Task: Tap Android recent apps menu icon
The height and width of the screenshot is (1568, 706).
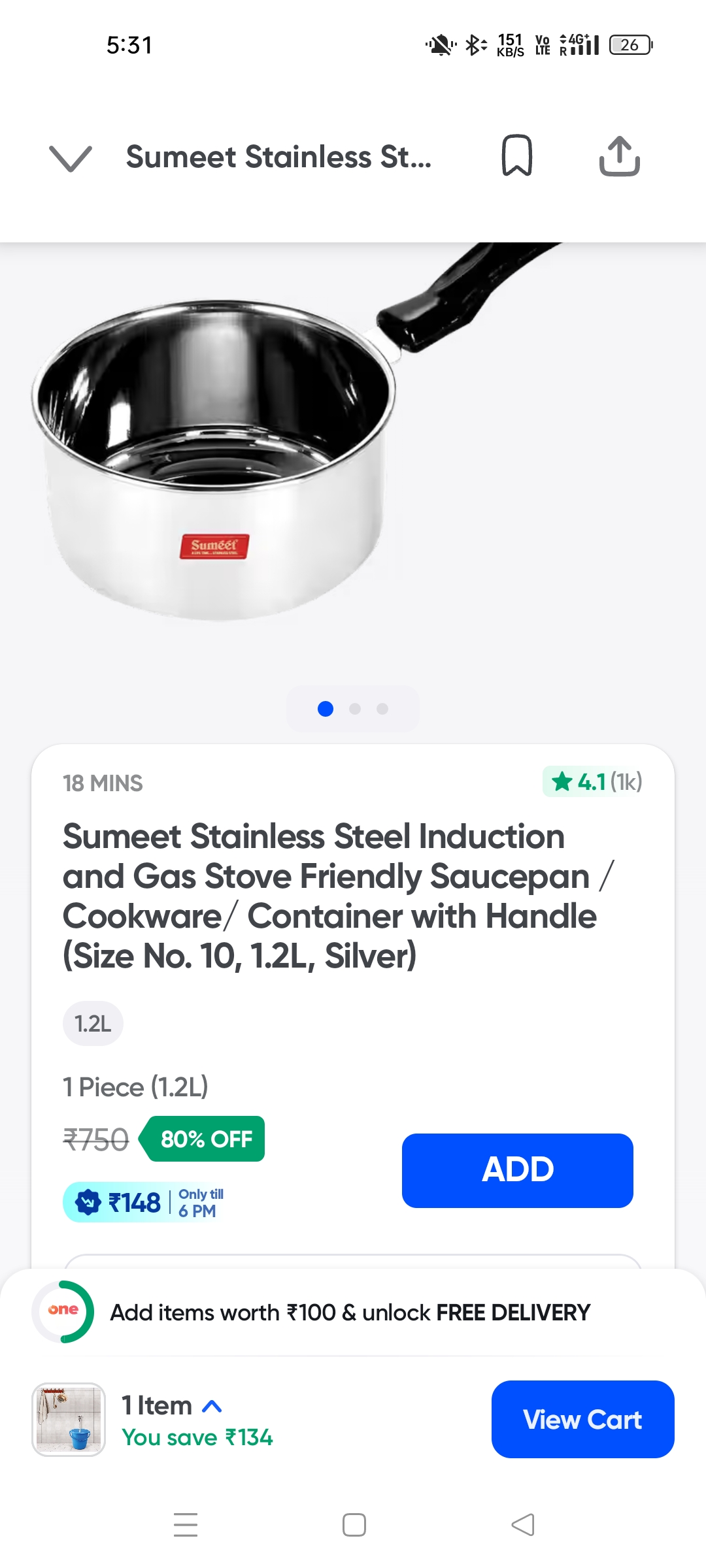Action: coord(186,1524)
